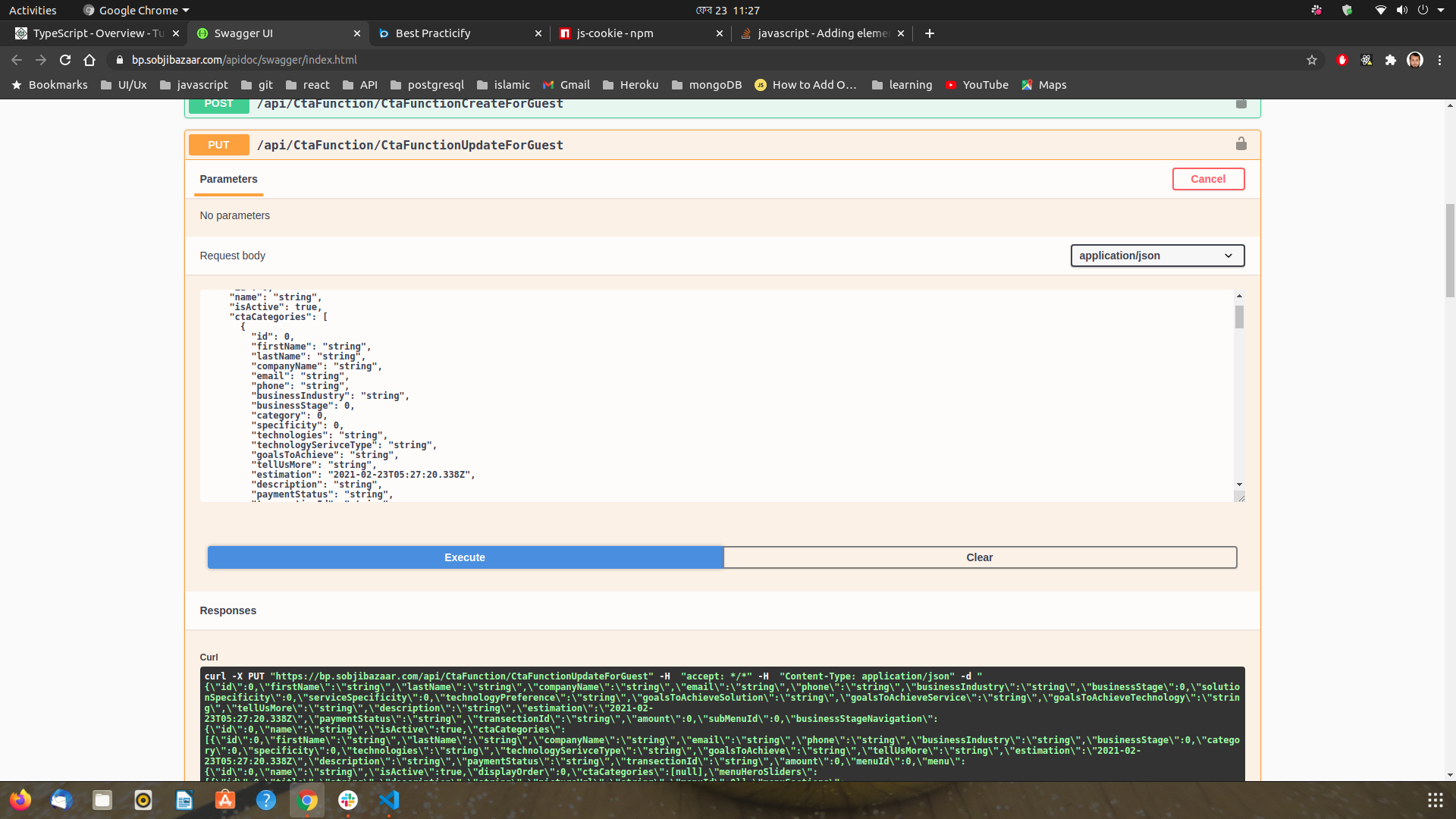Reload the Swagger page
1456x819 pixels.
tap(65, 60)
